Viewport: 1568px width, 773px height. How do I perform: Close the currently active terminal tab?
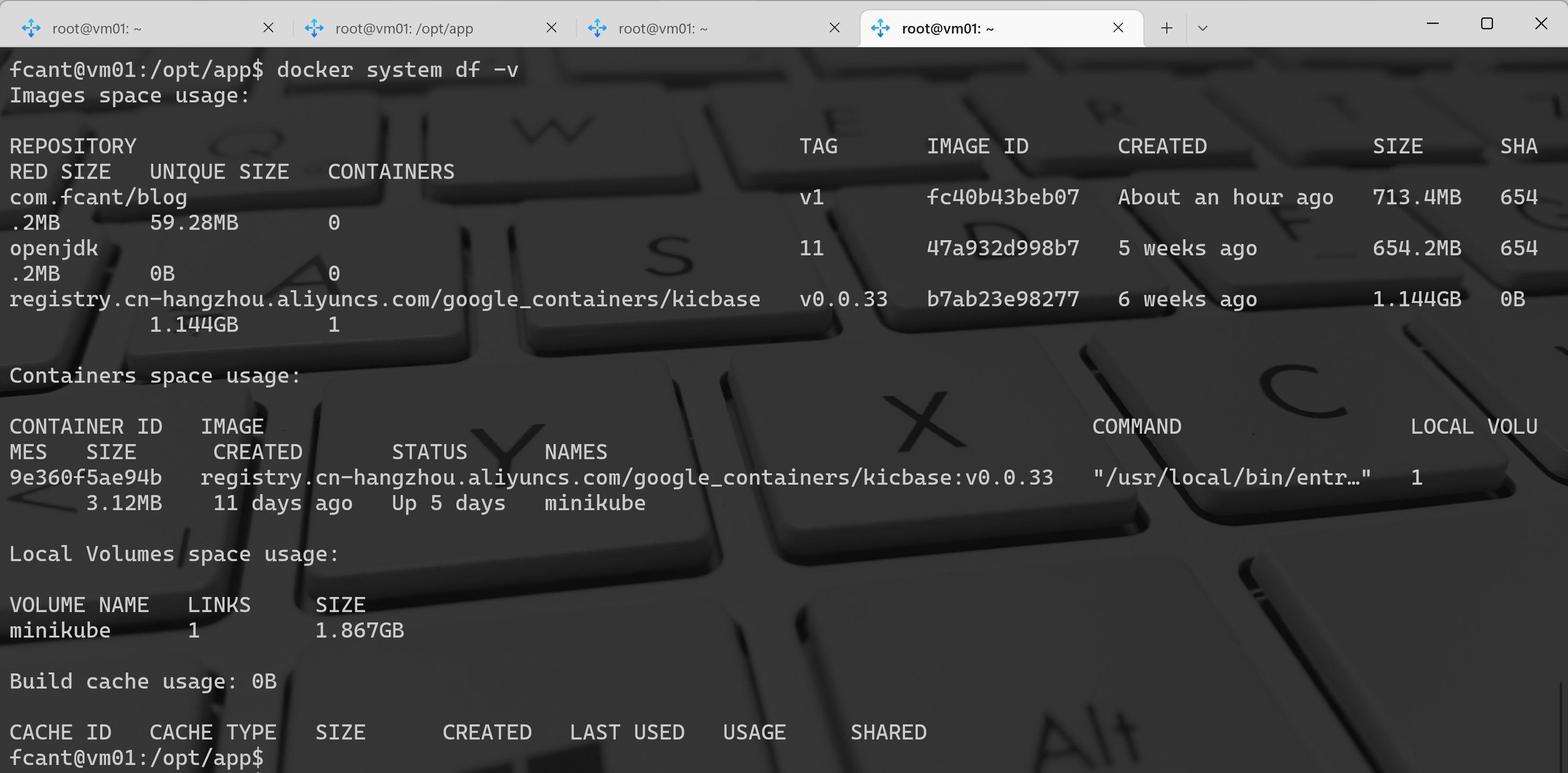1117,28
